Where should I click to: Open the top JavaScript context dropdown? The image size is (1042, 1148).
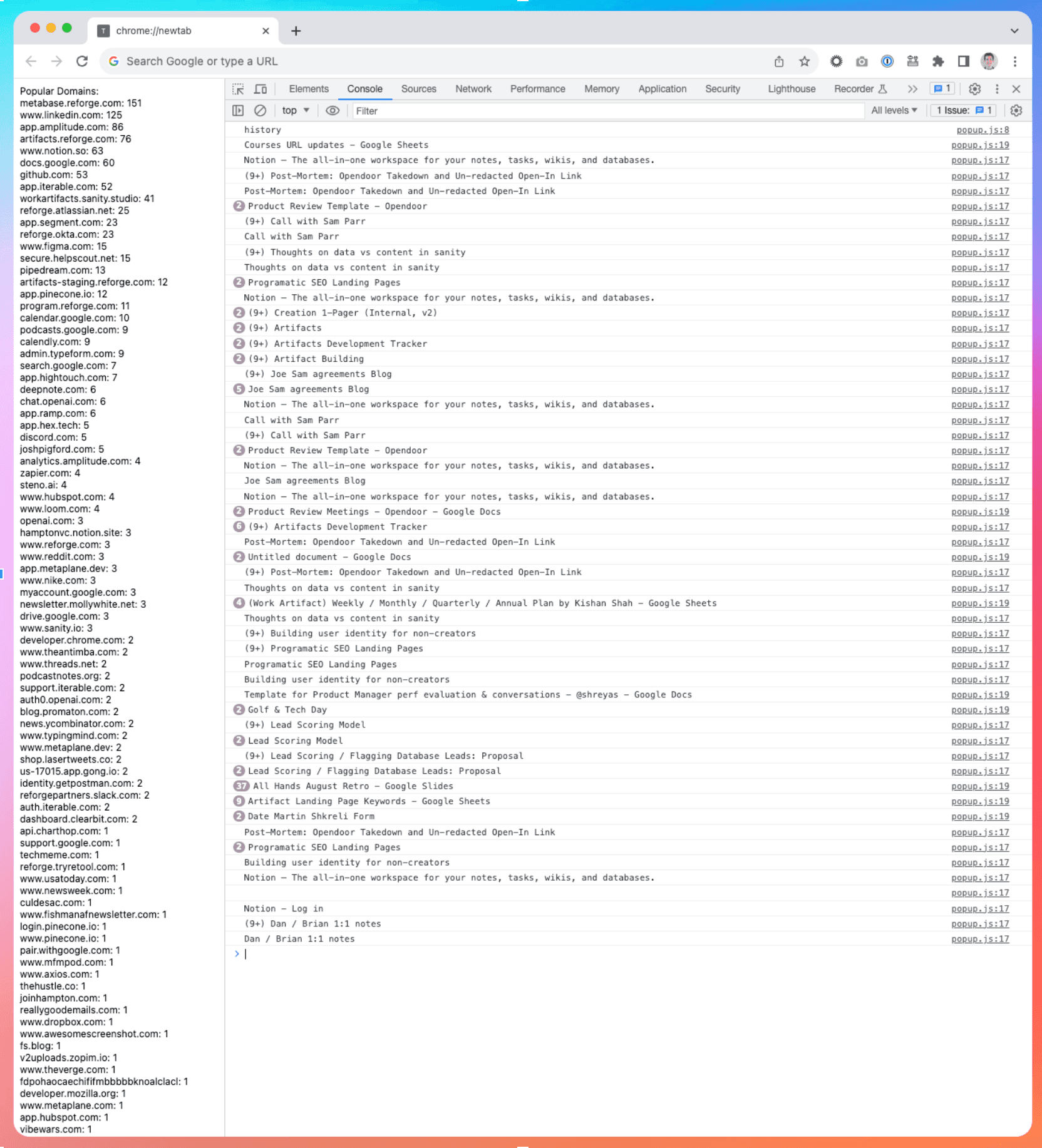(x=296, y=111)
